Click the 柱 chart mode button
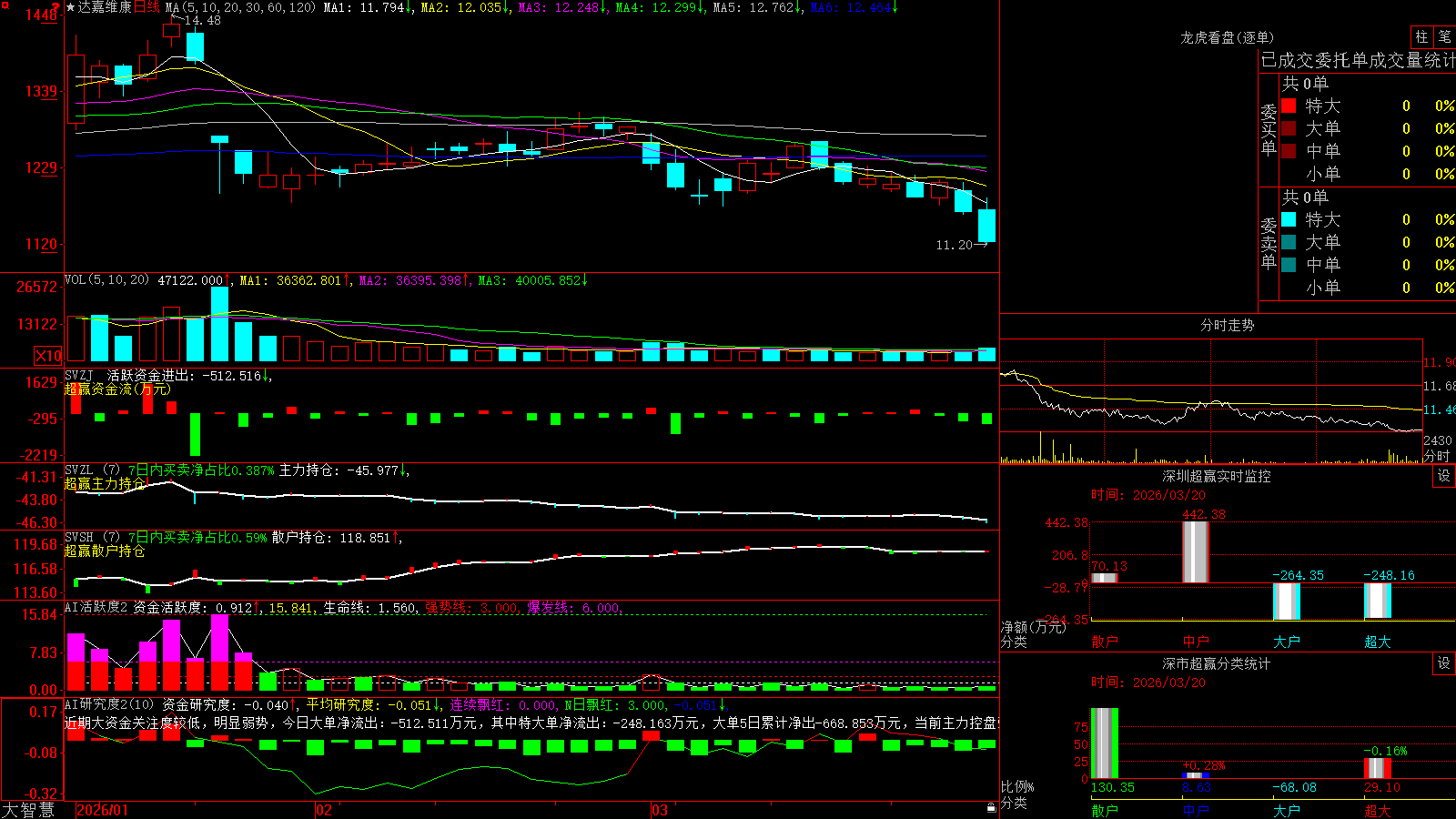 [x=1421, y=36]
